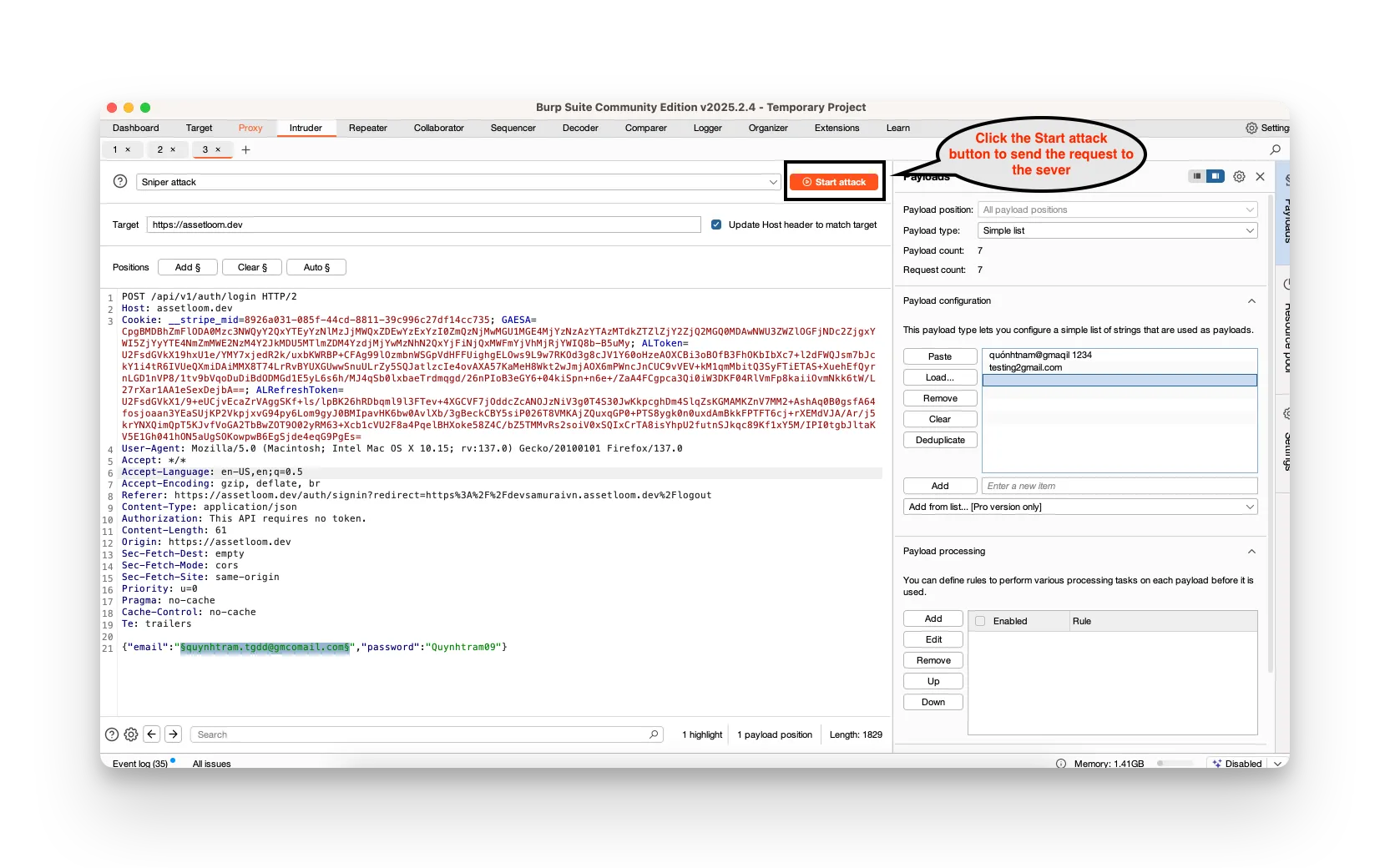Open the Decoder tab
Image resolution: width=1390 pixels, height=868 pixels.
[x=580, y=128]
